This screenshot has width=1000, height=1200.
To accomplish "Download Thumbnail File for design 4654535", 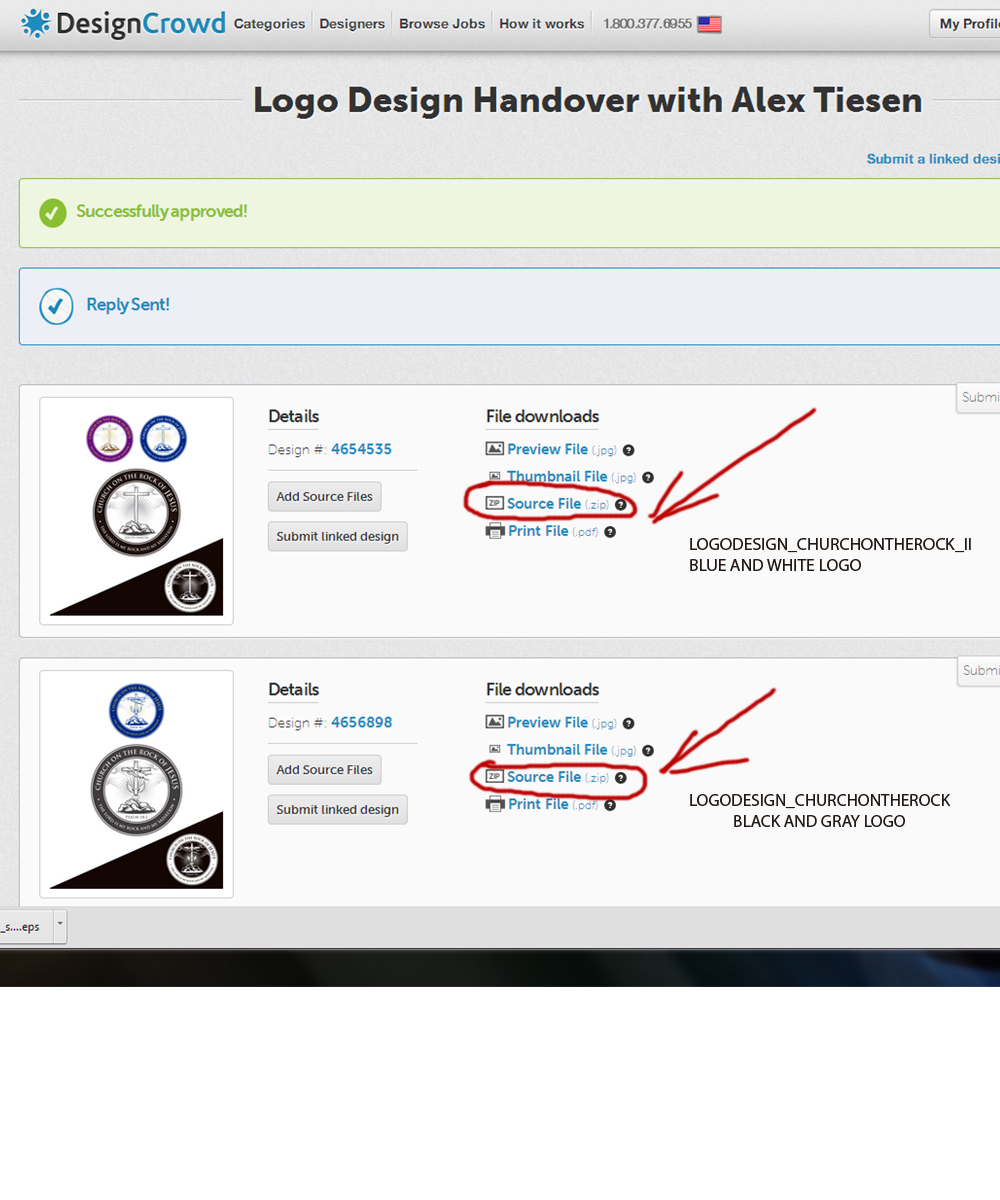I will [557, 477].
